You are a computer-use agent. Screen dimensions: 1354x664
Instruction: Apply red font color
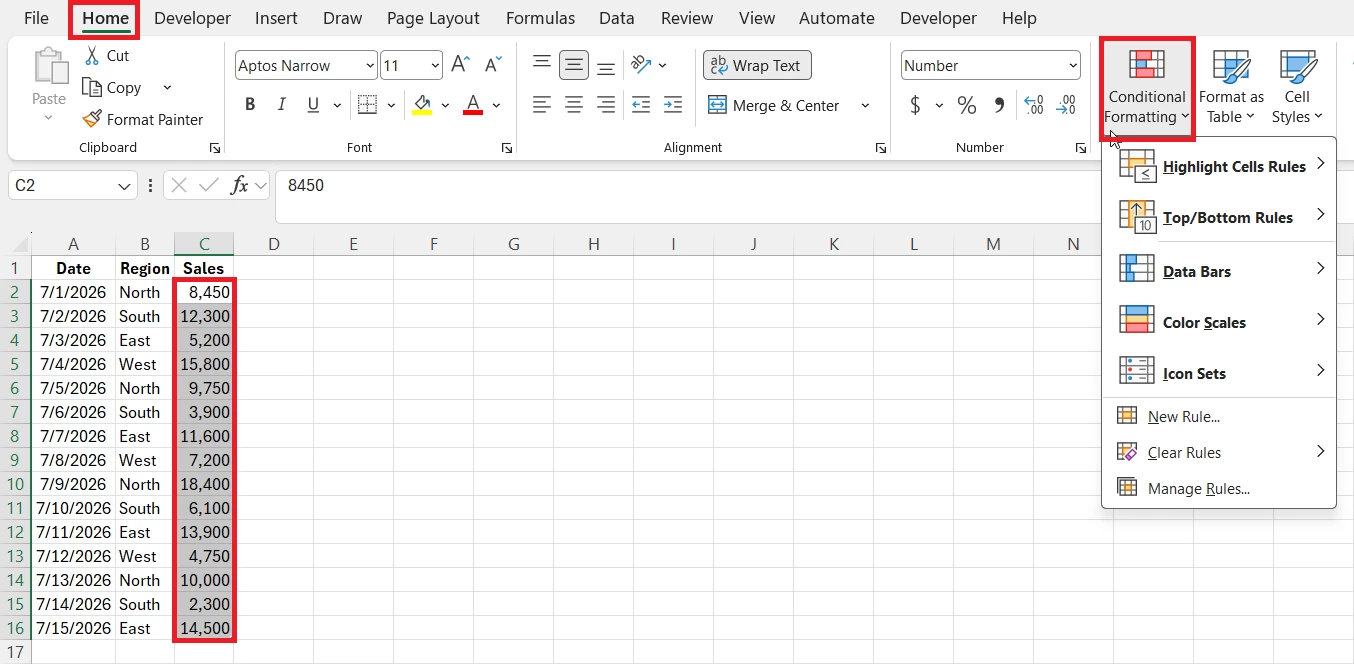[473, 105]
